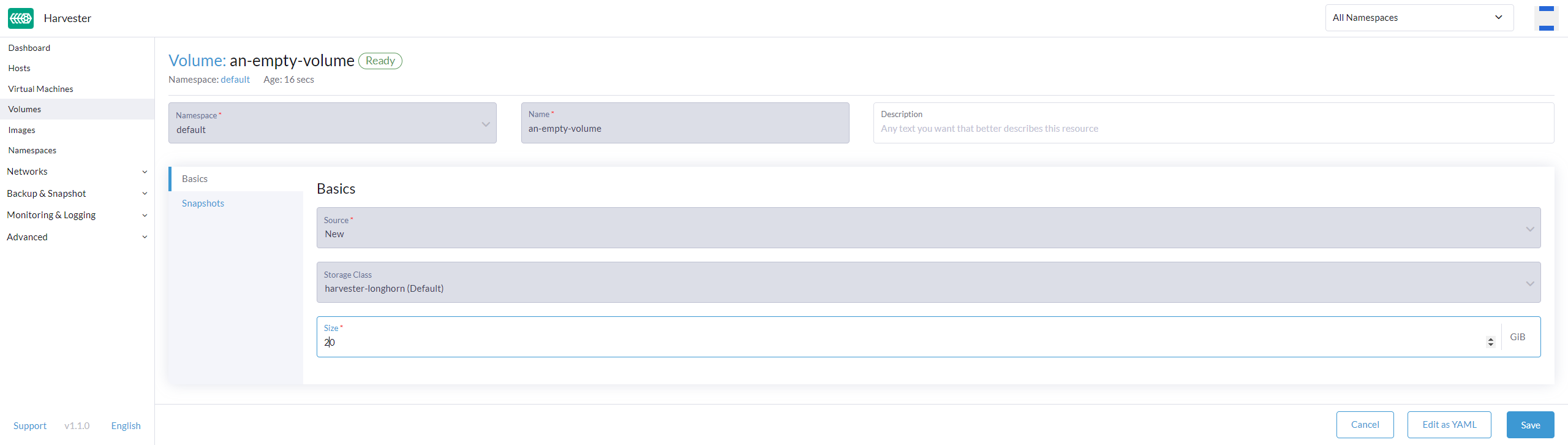Click the Edit as YAML button
The image size is (1568, 445).
pos(1449,425)
